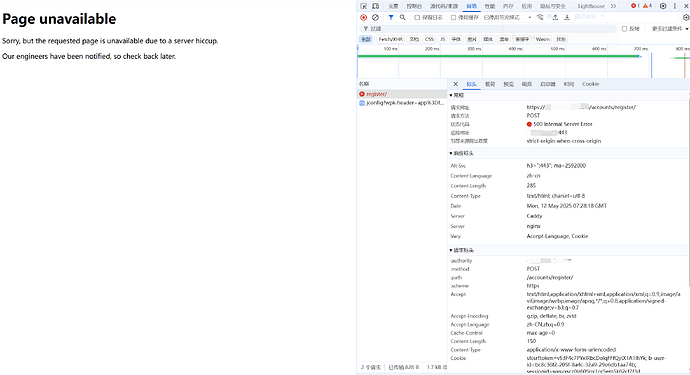Filter requests by Fetch/XHR type
The image size is (690, 375).
click(390, 39)
